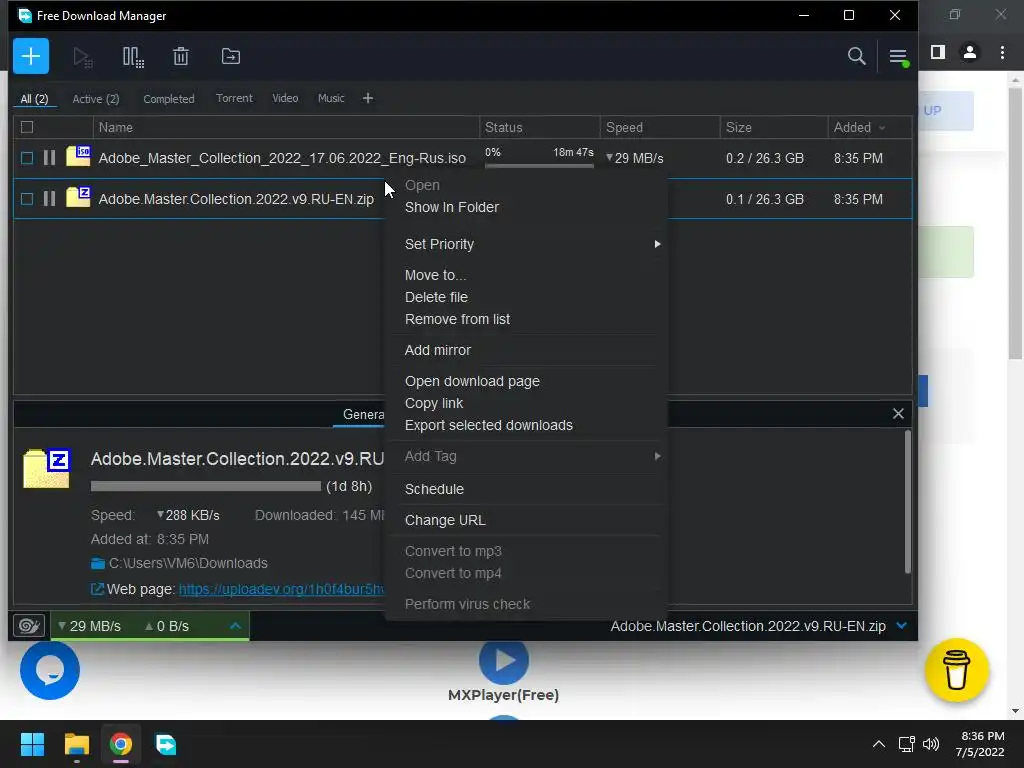The image size is (1024, 768).
Task: Click the large zip icon in details panel
Action: 46,468
